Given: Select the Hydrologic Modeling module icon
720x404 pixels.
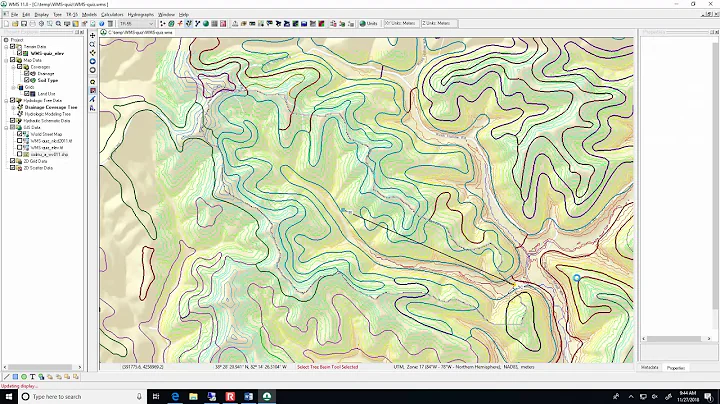Looking at the screenshot, I should tap(188, 23).
